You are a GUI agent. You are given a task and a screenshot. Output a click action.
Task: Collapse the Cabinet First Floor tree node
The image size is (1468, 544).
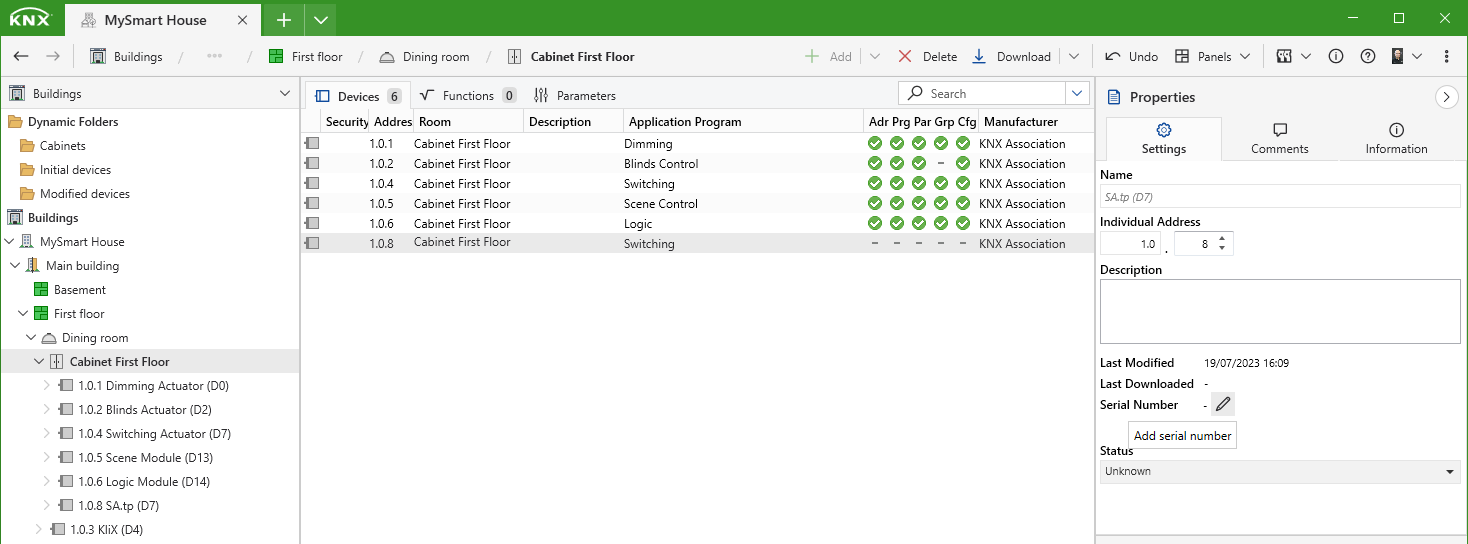click(39, 362)
